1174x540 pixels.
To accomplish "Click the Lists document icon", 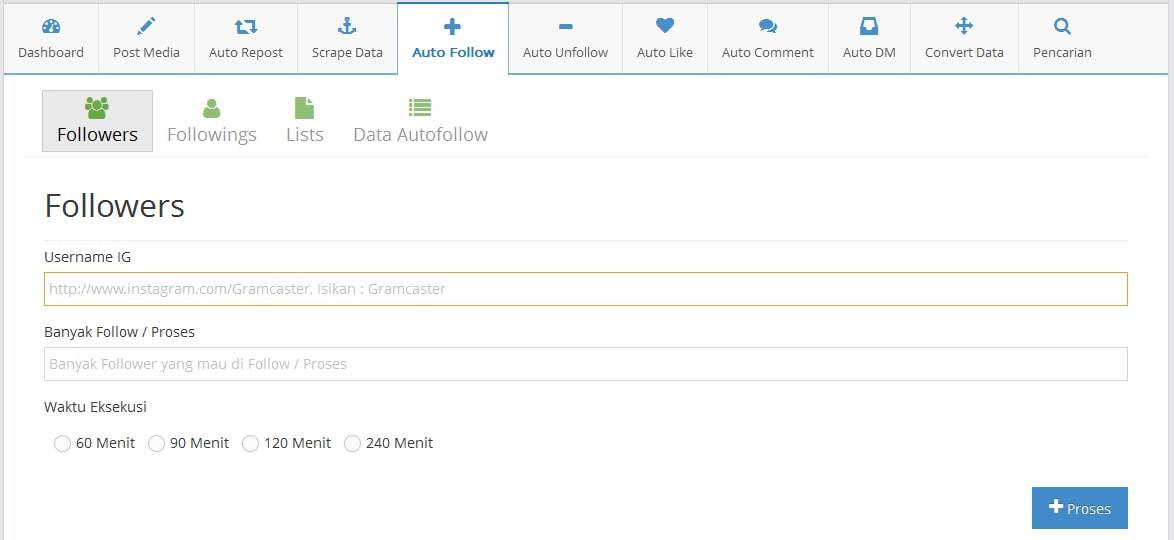I will coord(304,108).
